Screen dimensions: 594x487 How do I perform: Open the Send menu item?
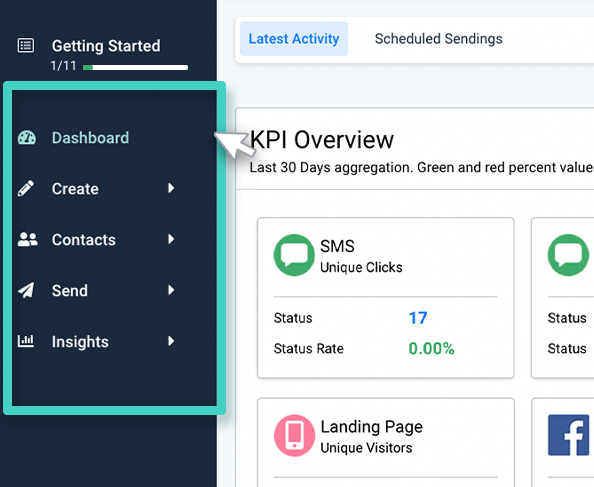click(x=70, y=291)
